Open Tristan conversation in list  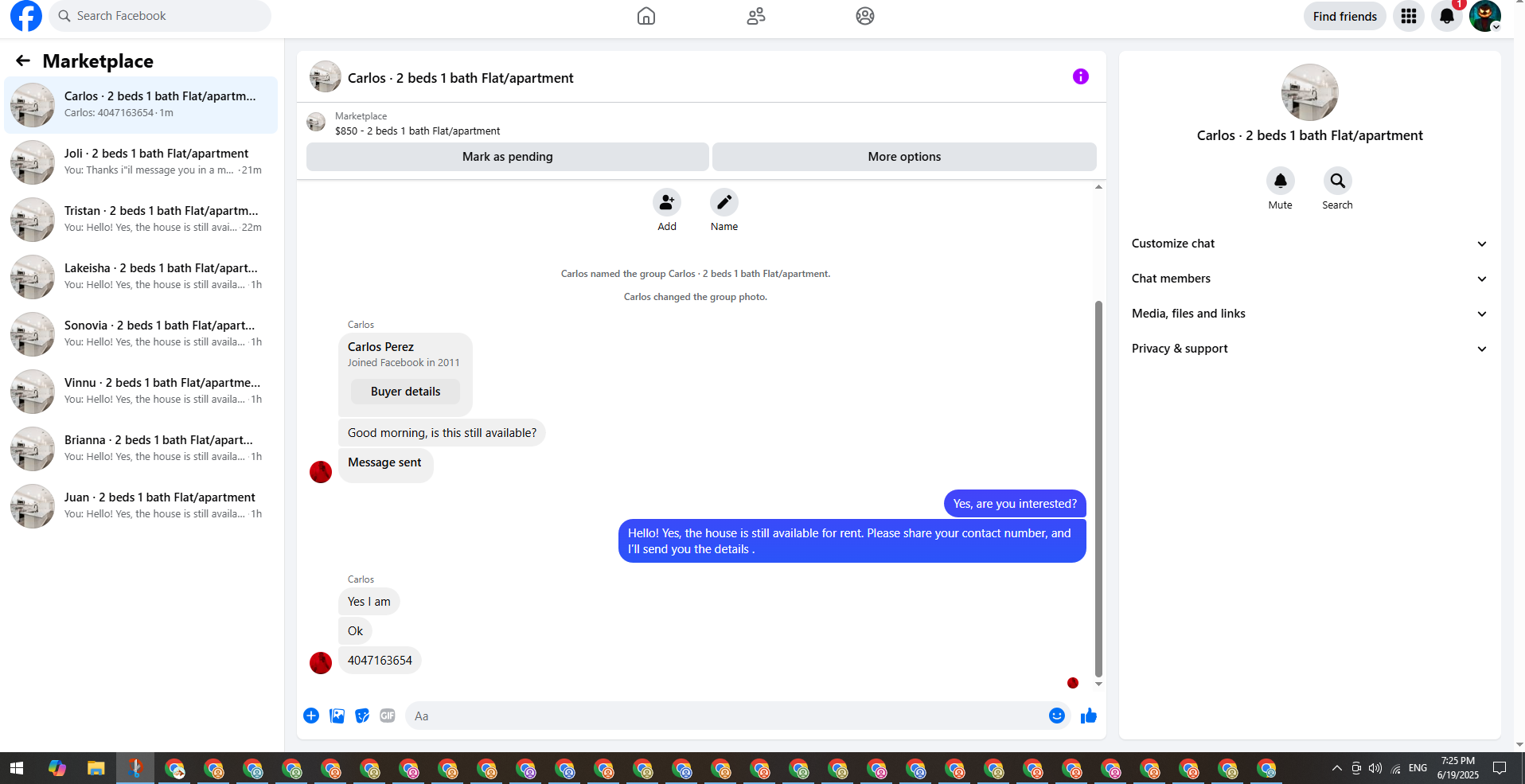point(141,220)
